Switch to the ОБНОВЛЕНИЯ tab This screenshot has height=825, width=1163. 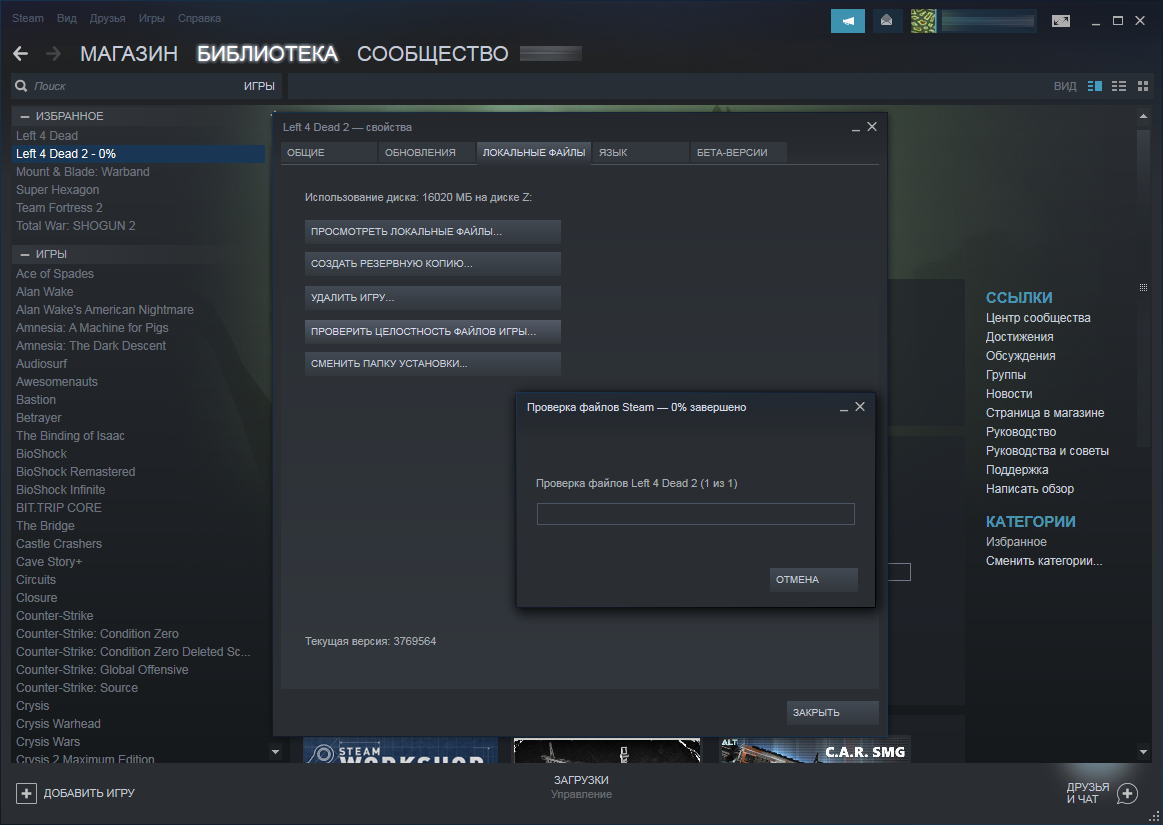(x=426, y=153)
